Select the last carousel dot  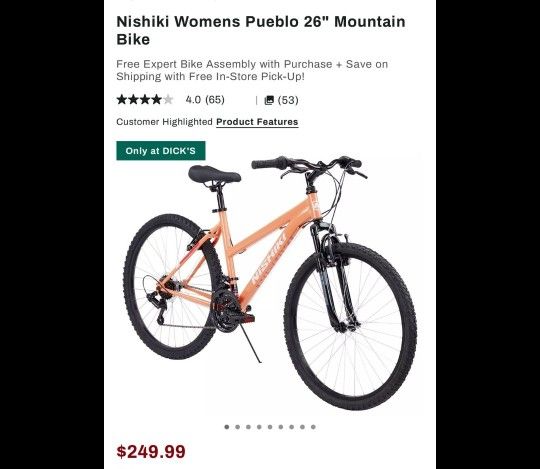coord(313,427)
